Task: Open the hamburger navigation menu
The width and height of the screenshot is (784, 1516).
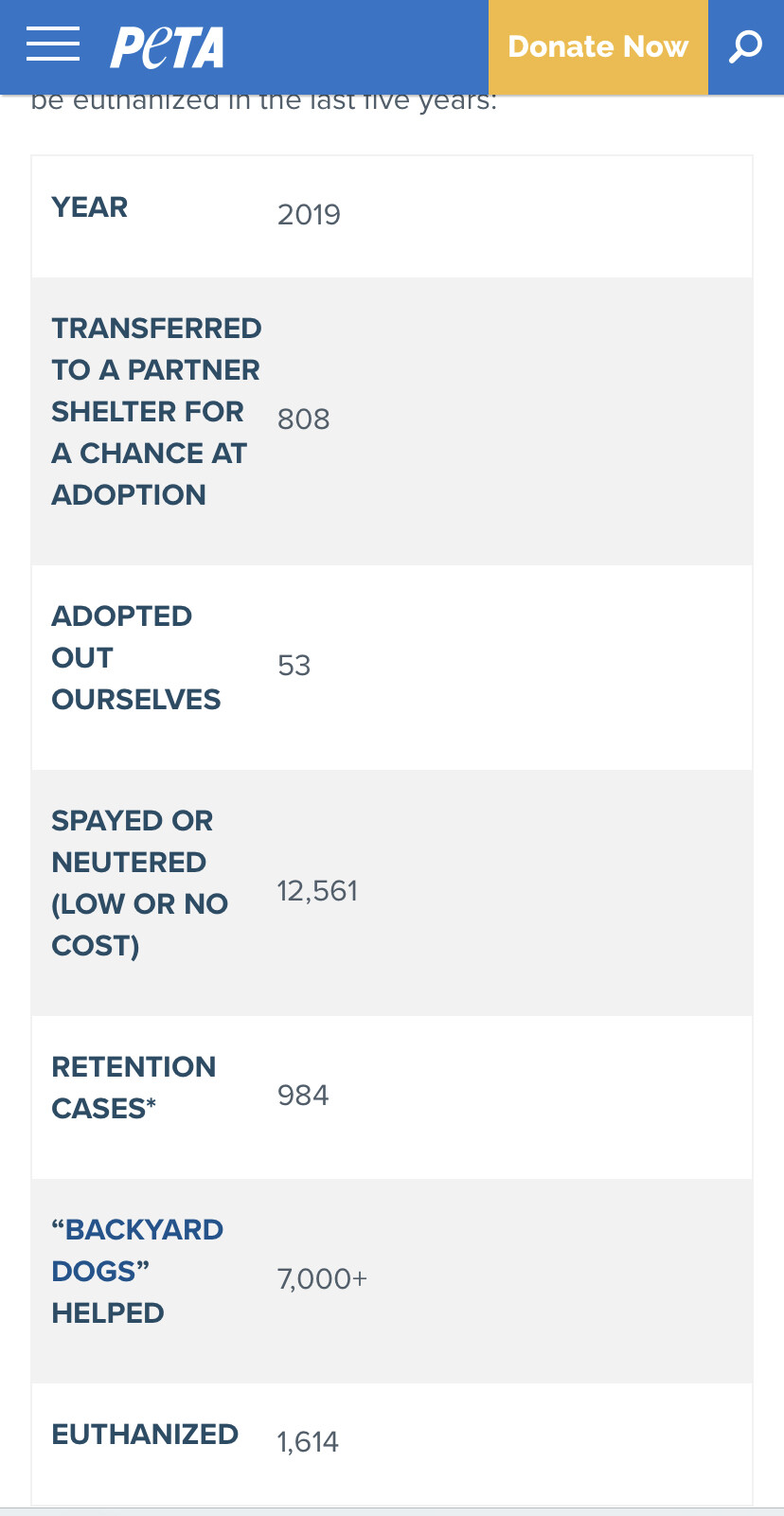Action: click(53, 45)
